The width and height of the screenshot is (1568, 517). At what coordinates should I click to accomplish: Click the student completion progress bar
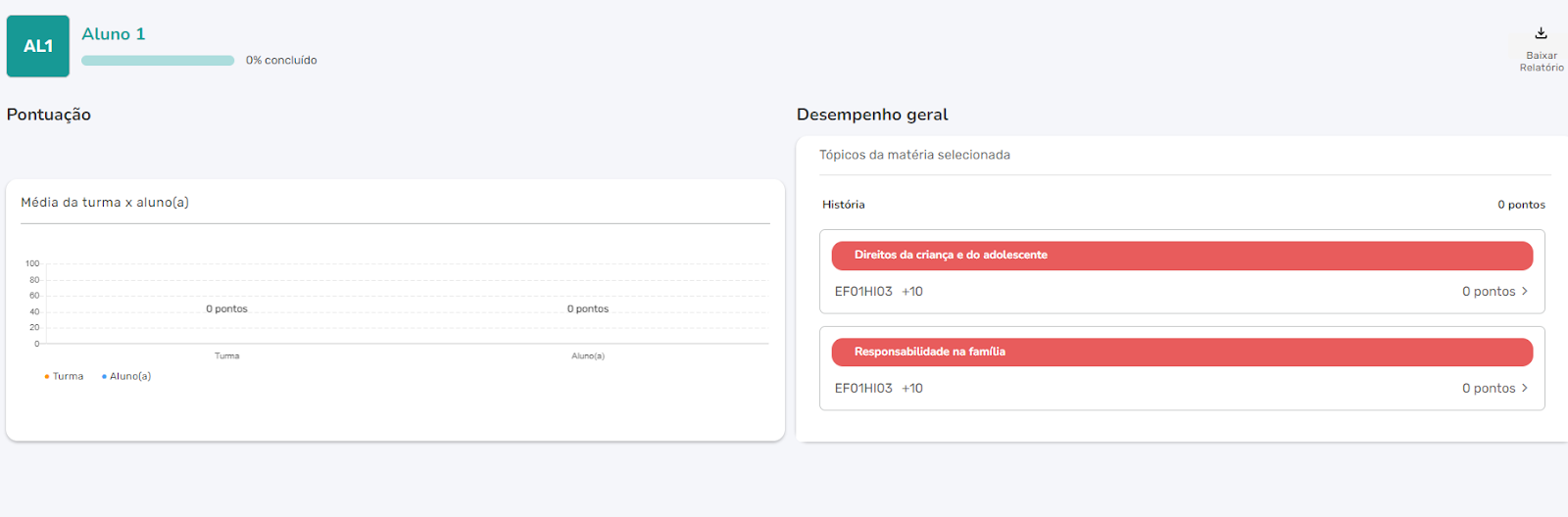pyautogui.click(x=158, y=61)
